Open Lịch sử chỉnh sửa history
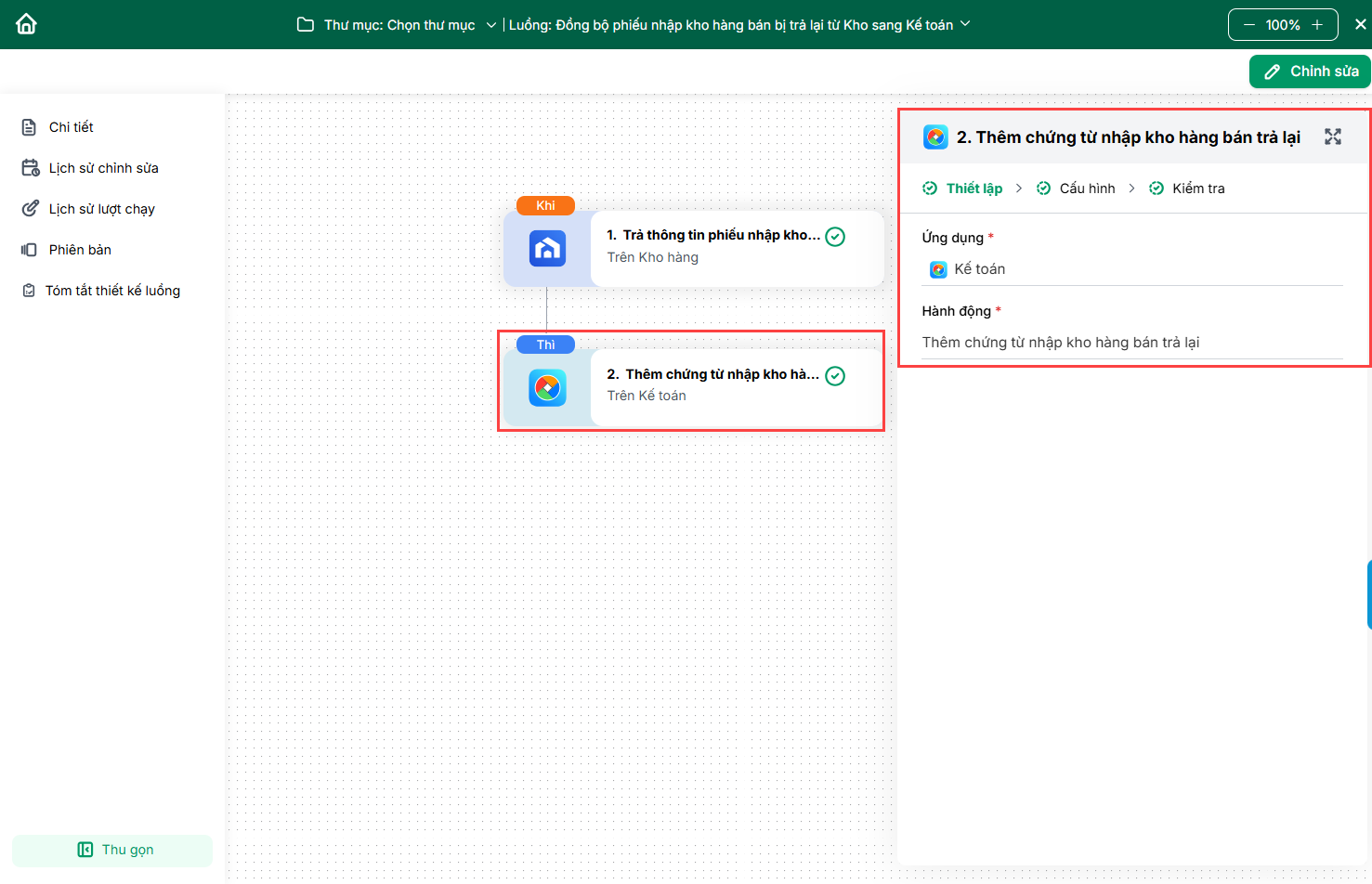1372x884 pixels. (x=103, y=168)
